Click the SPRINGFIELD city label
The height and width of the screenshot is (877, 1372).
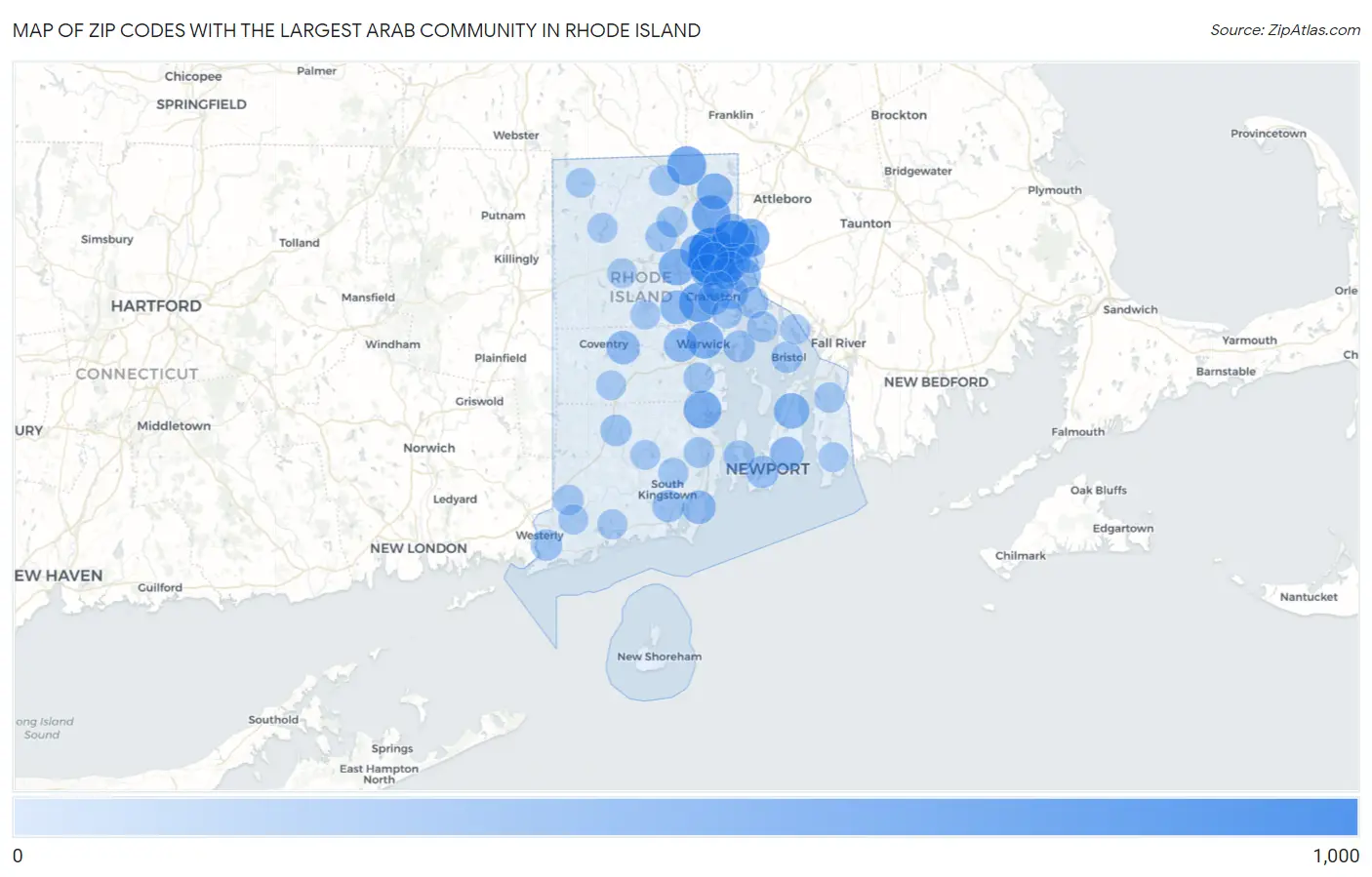(x=201, y=104)
